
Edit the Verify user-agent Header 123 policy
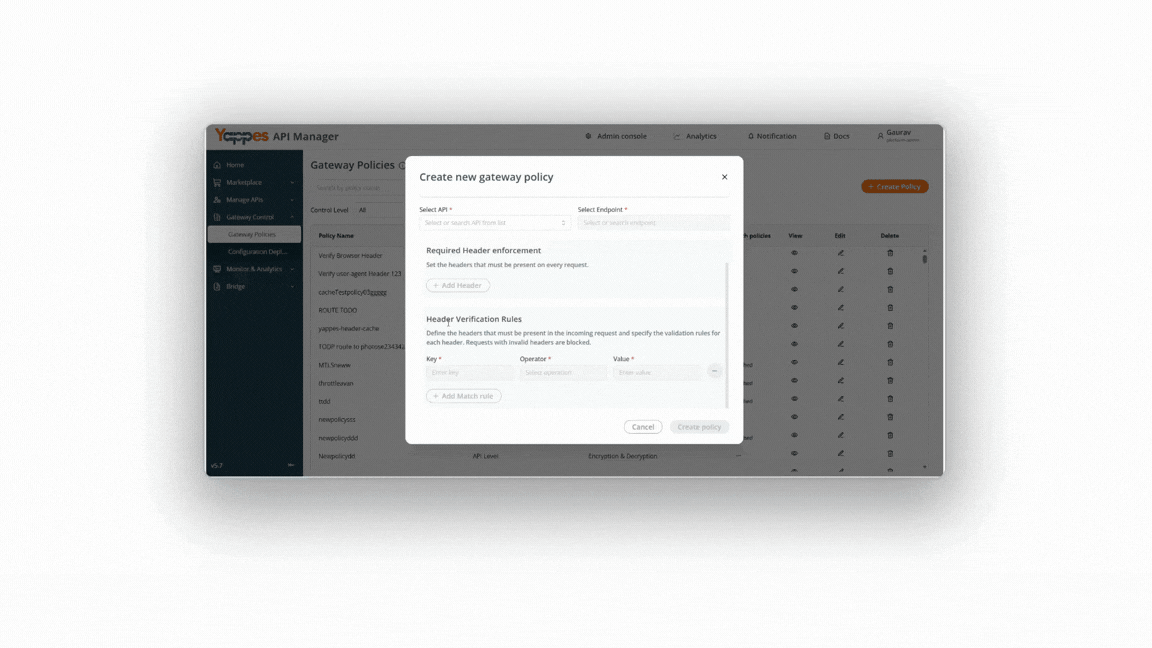pos(840,271)
